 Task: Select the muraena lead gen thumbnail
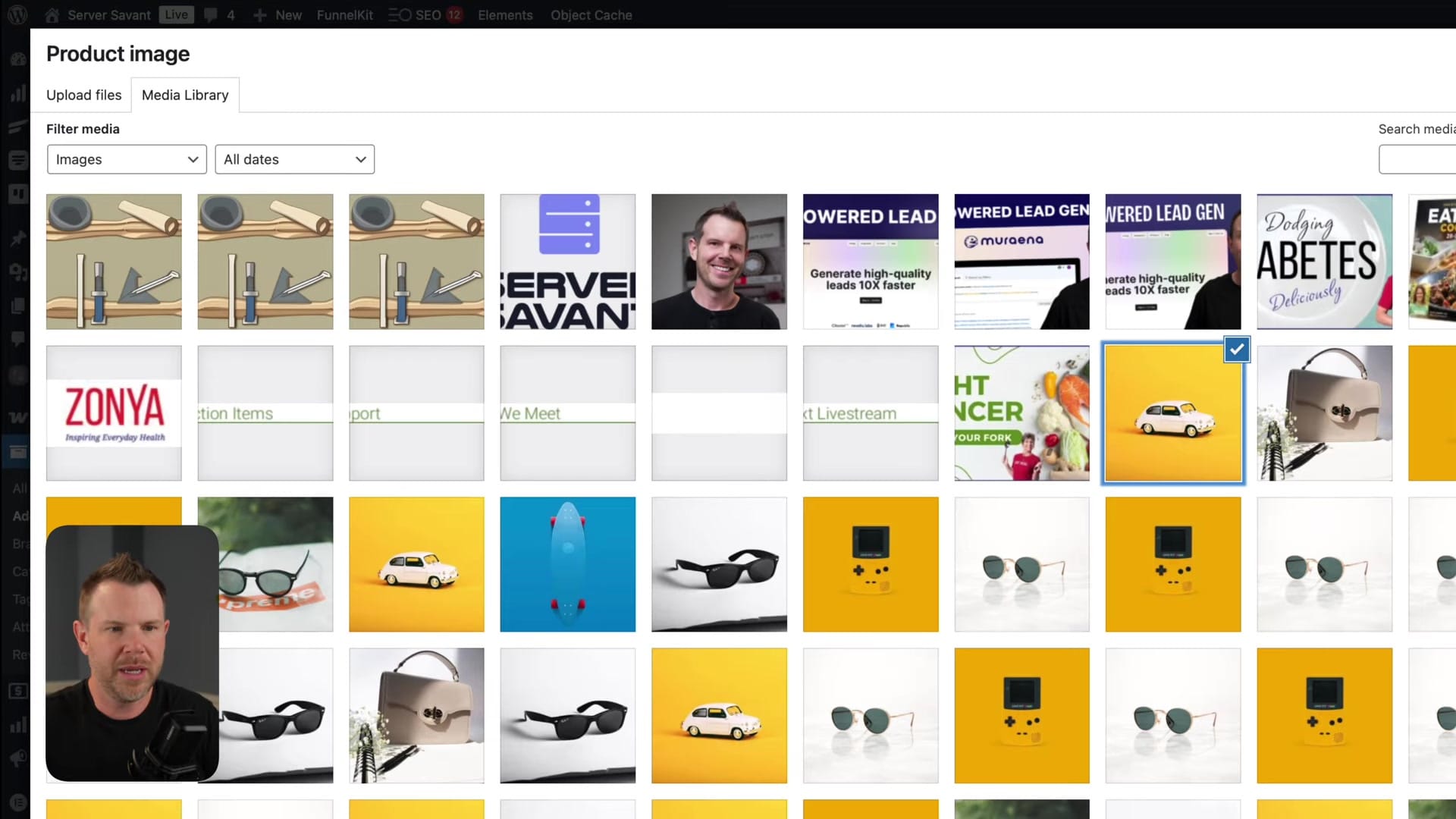[1022, 262]
